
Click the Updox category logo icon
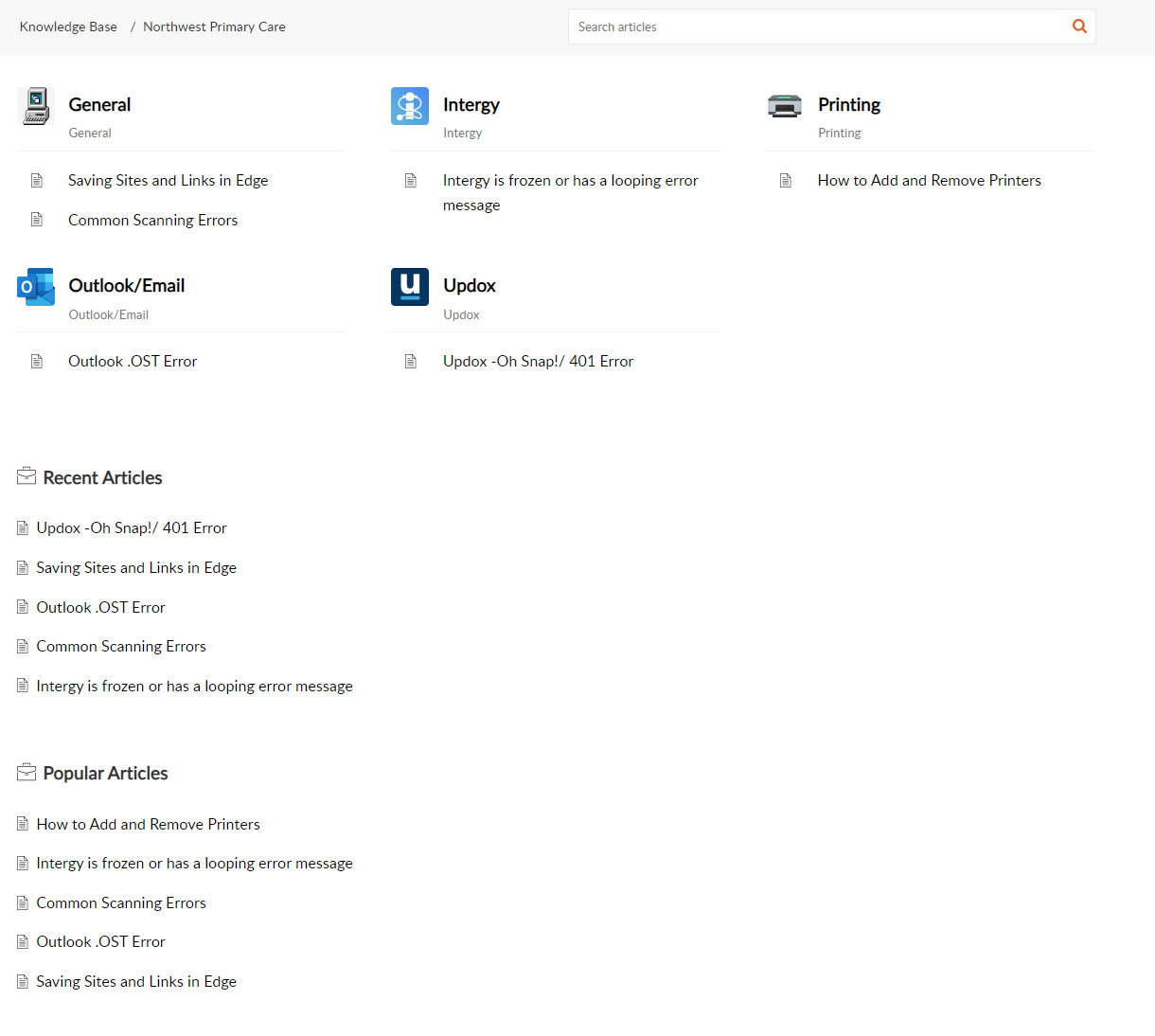click(410, 287)
